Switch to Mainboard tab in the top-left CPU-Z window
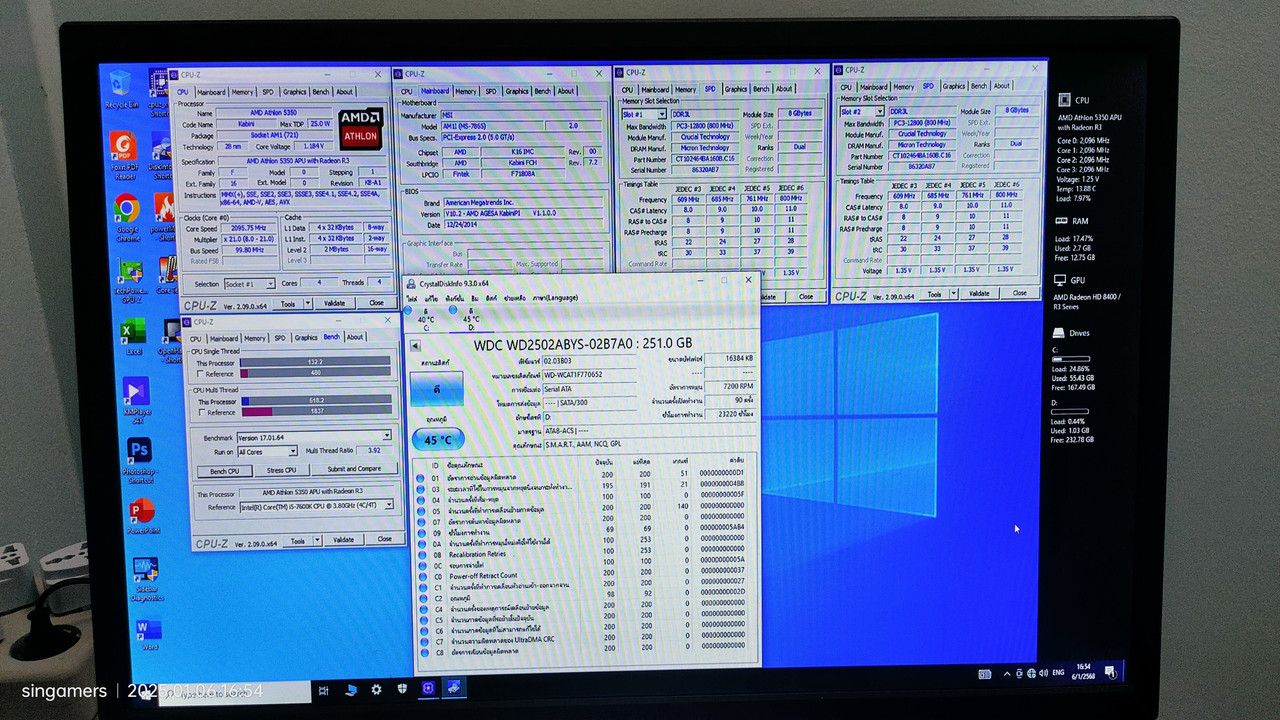 pyautogui.click(x=211, y=92)
